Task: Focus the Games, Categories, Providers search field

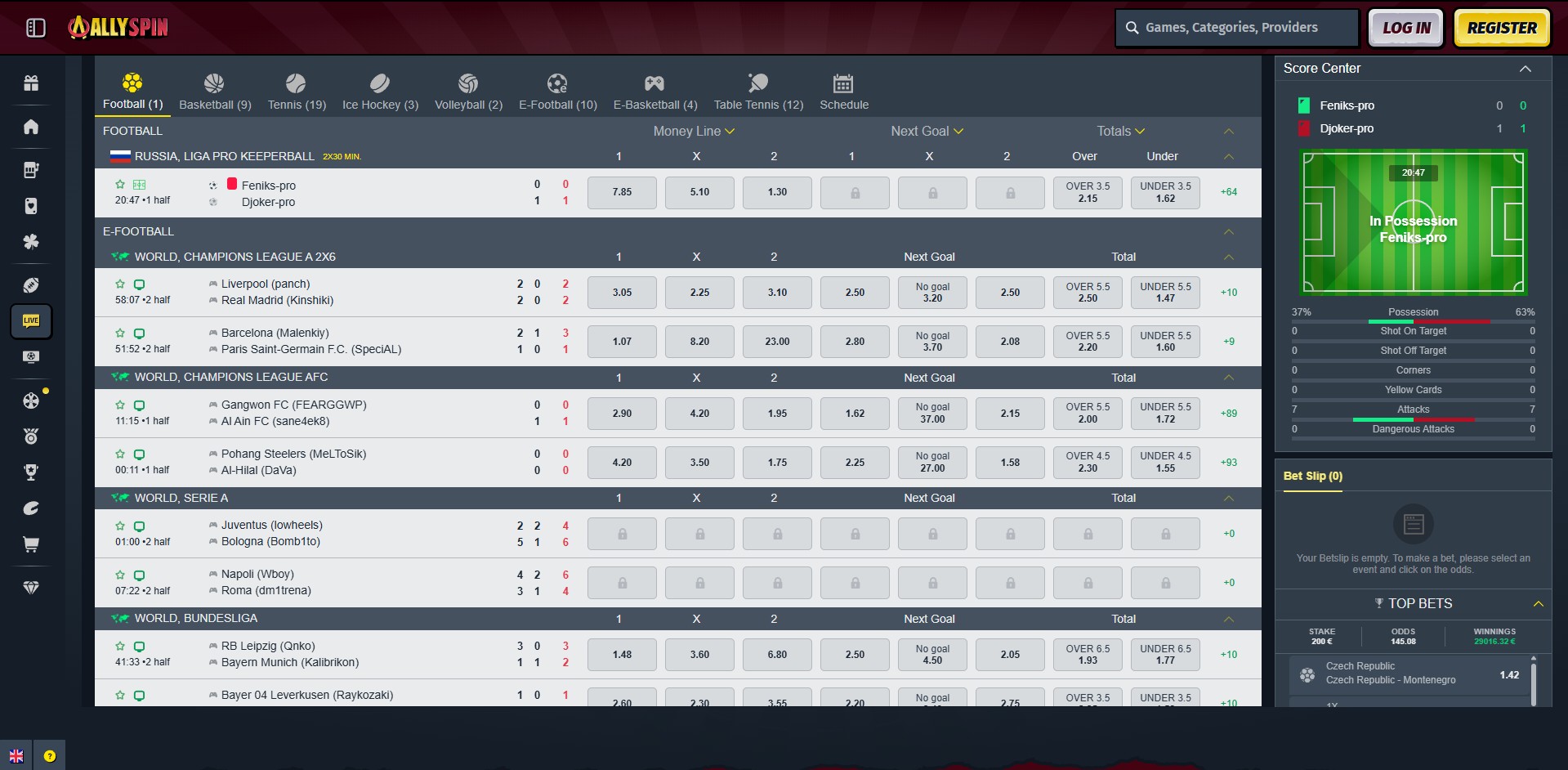Action: point(1237,28)
